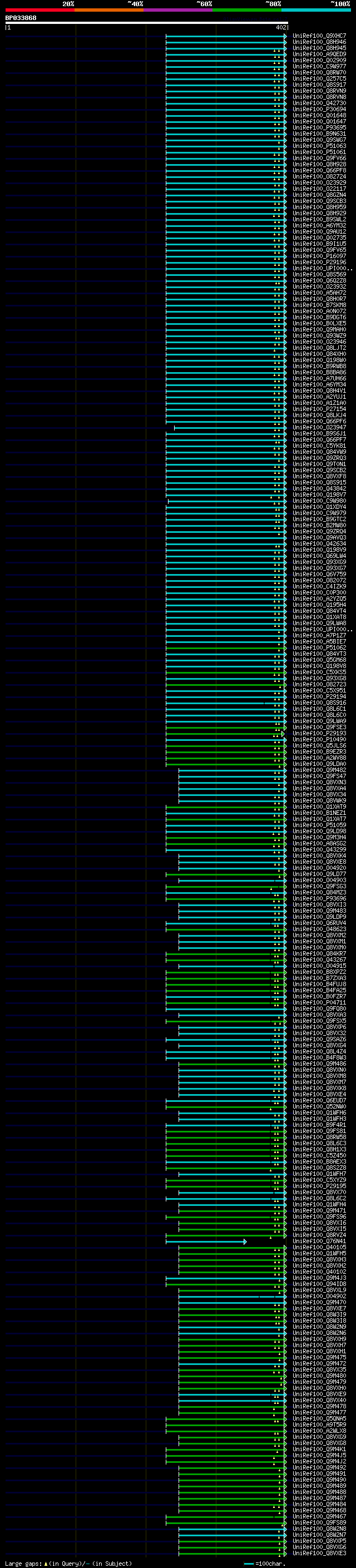
Task: Select hit label UniRef100_B9EZR3
Action: click(319, 752)
